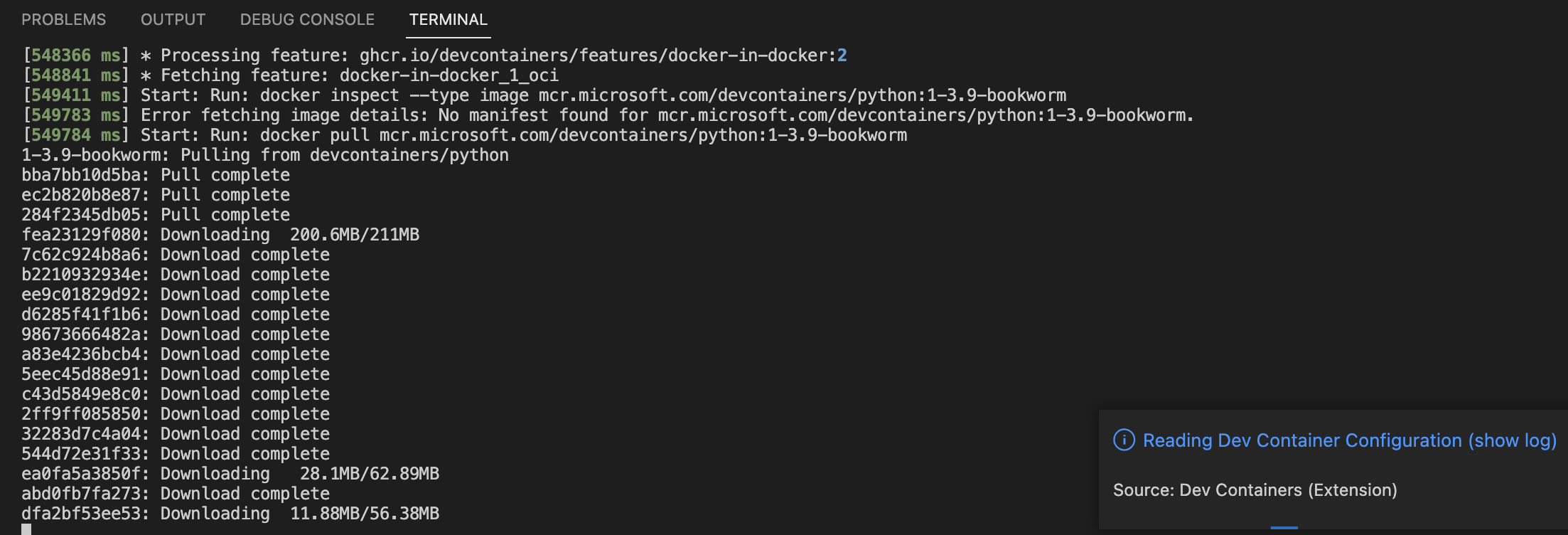Click the 'Error fetching image details' line
The image size is (1568, 535).
[x=608, y=115]
